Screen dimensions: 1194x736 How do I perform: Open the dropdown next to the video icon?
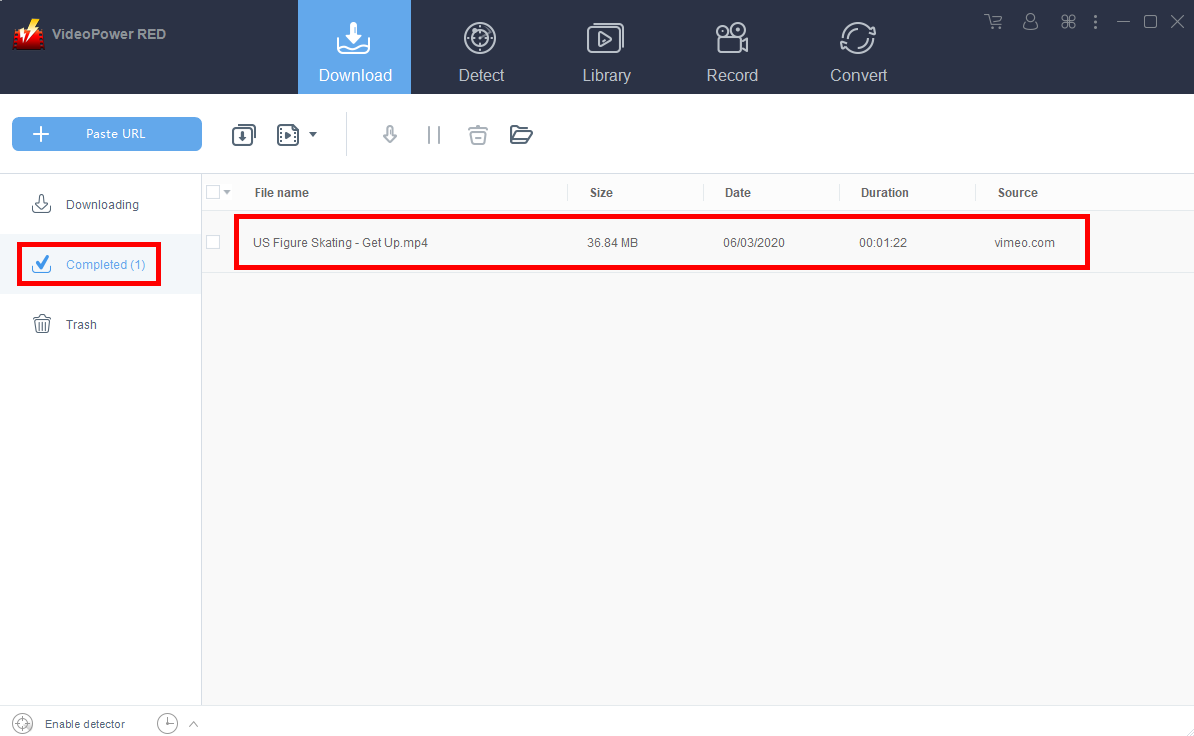point(313,134)
